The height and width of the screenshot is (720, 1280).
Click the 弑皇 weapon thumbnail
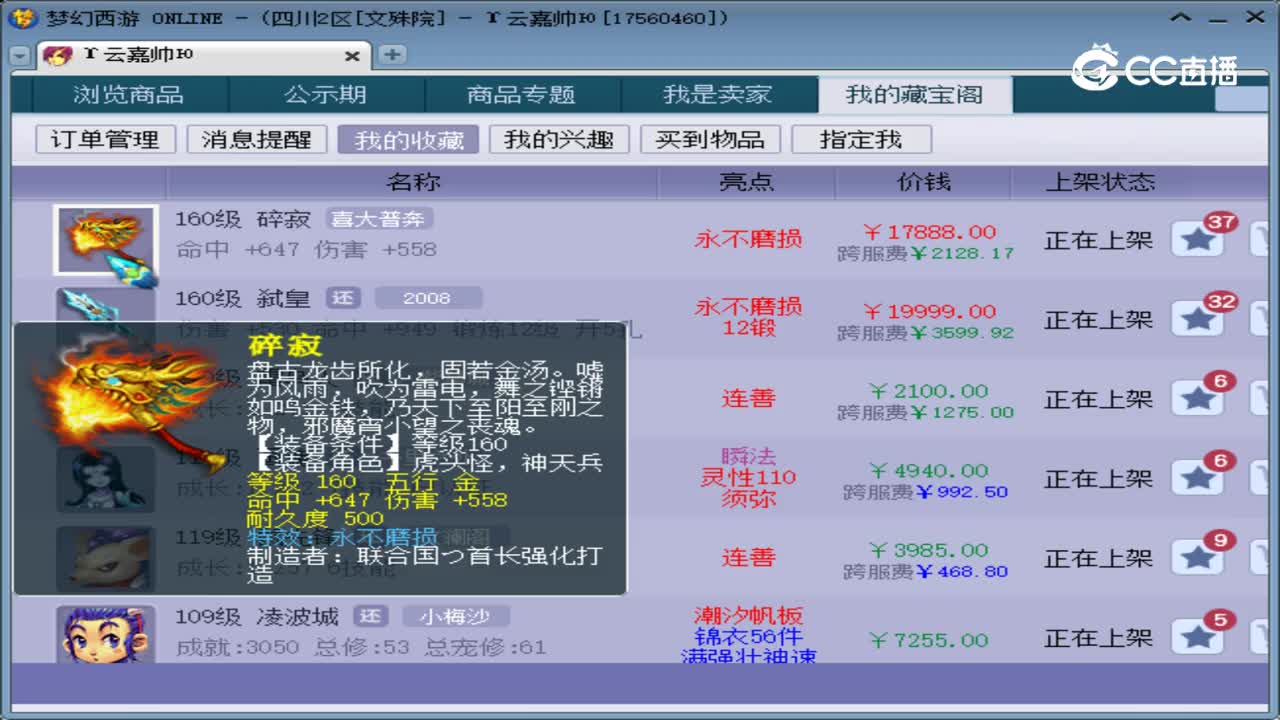point(105,304)
